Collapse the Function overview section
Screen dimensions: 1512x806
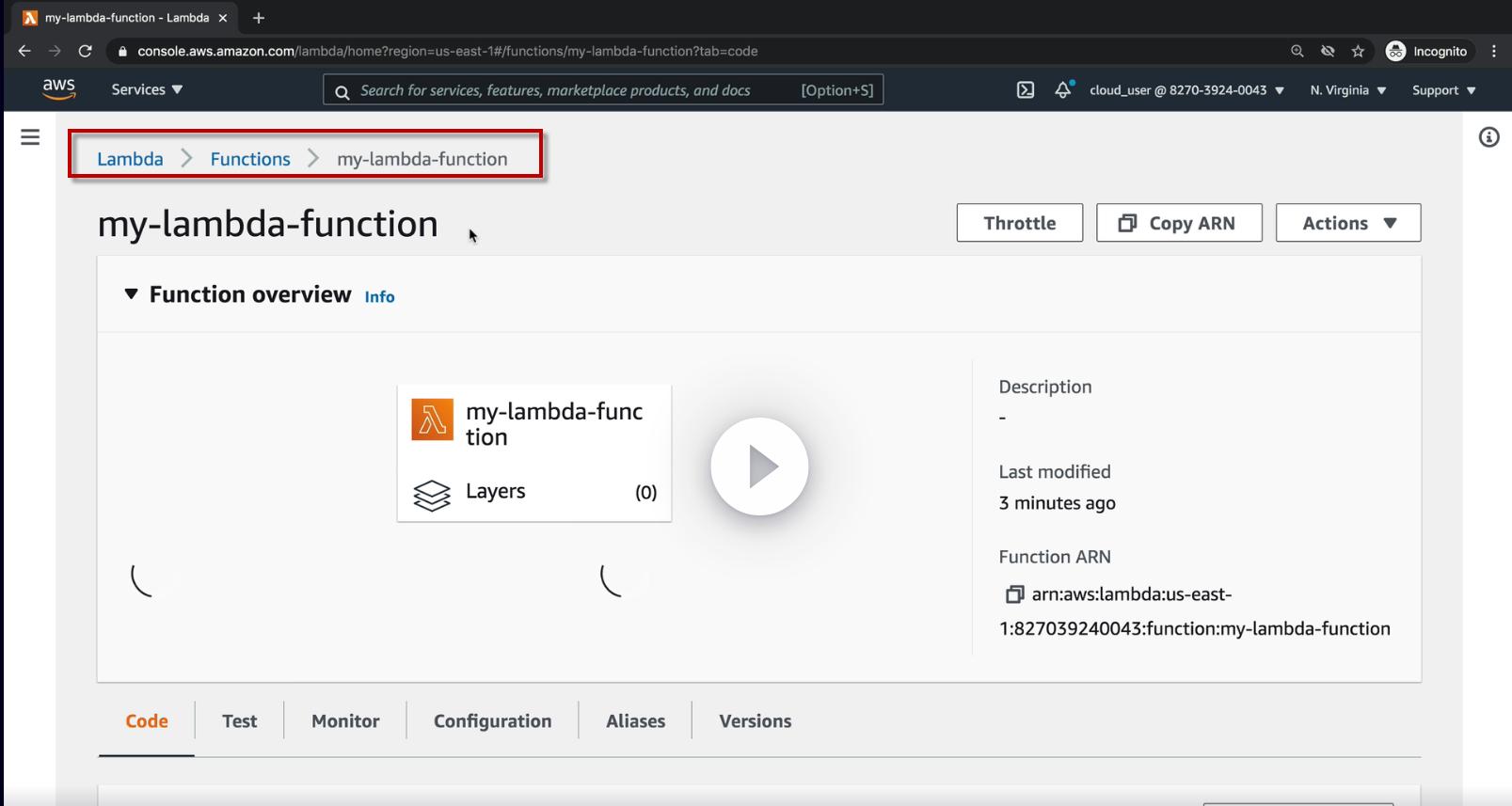coord(132,294)
